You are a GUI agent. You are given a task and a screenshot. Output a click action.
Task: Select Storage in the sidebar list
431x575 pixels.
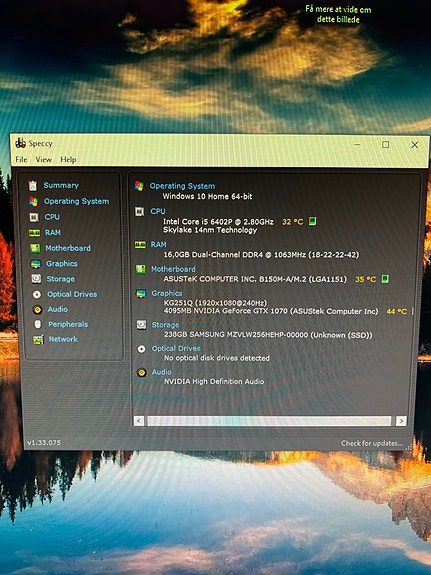point(61,279)
